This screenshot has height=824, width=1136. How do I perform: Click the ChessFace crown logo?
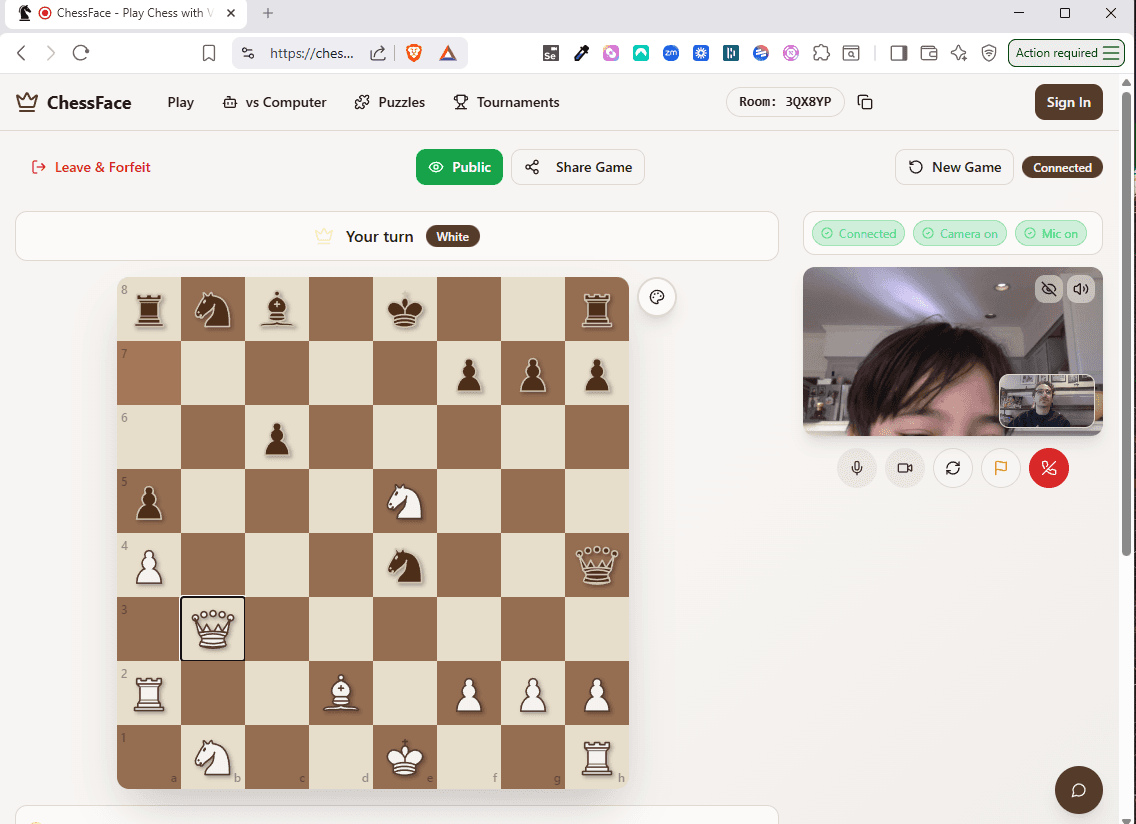point(24,101)
